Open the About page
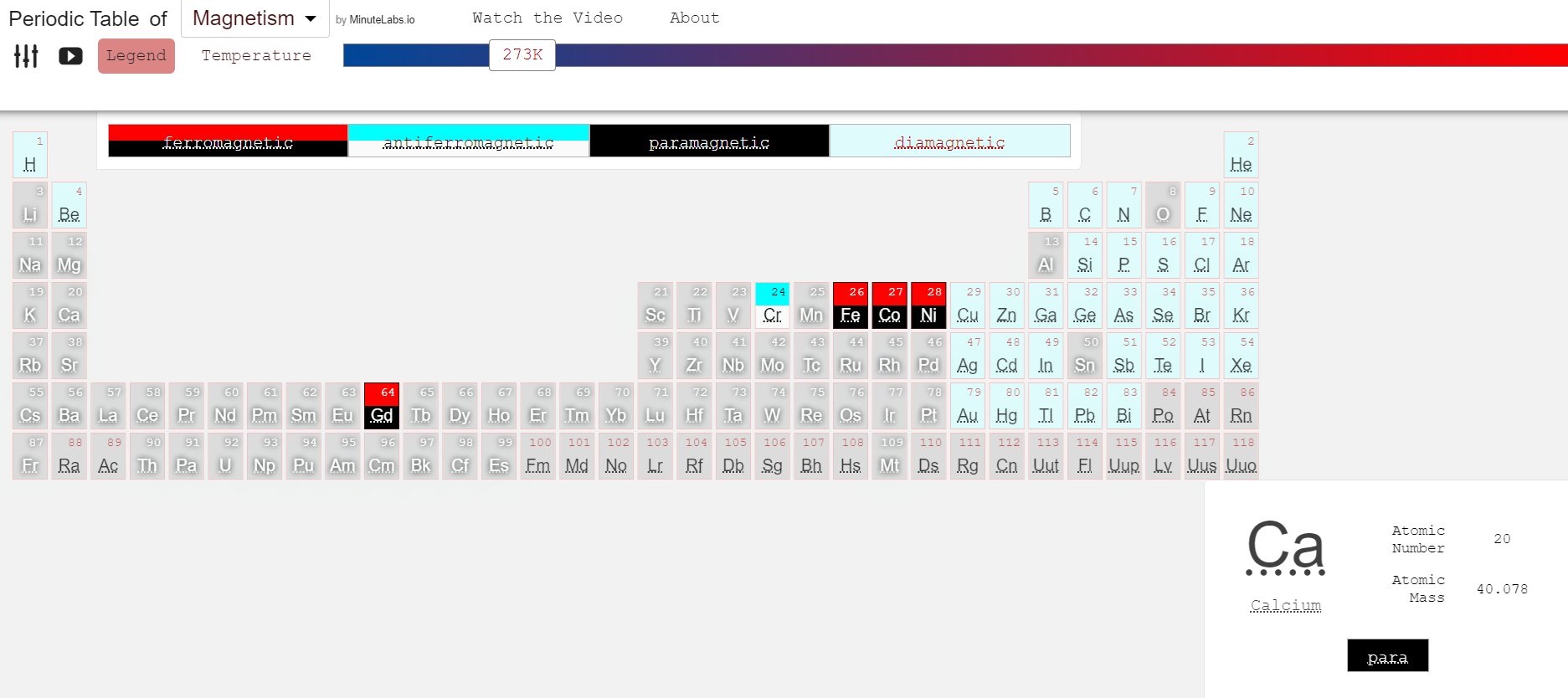The height and width of the screenshot is (698, 1568). pyautogui.click(x=694, y=18)
